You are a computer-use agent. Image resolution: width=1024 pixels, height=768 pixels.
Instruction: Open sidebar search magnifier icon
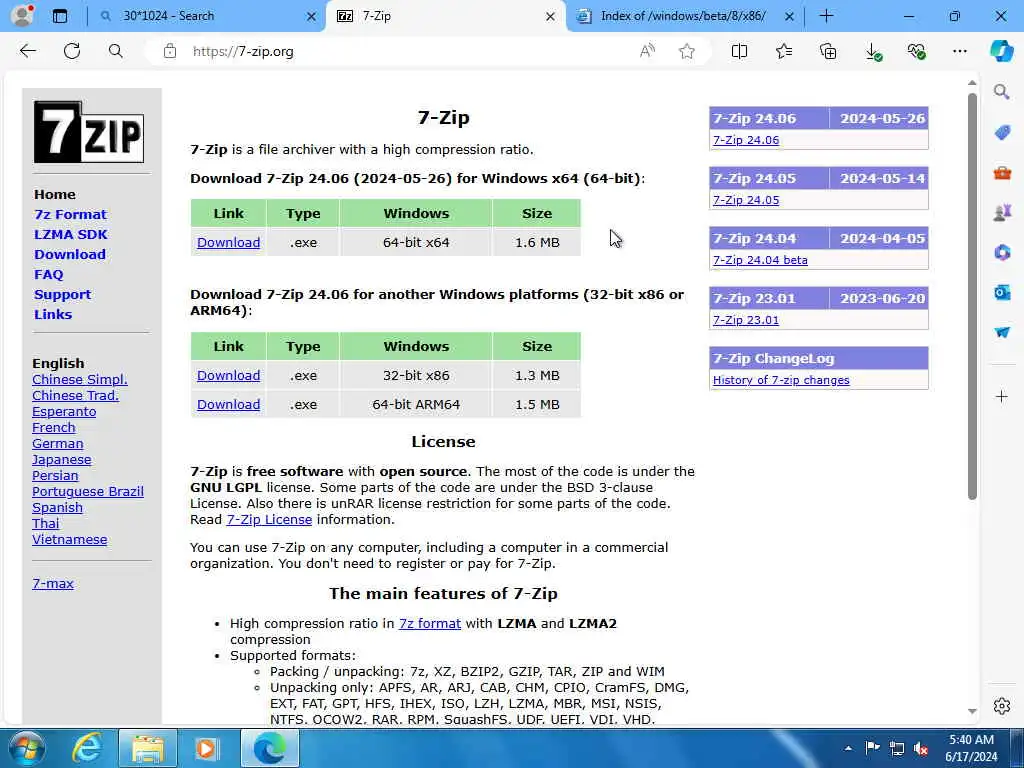pos(1002,91)
